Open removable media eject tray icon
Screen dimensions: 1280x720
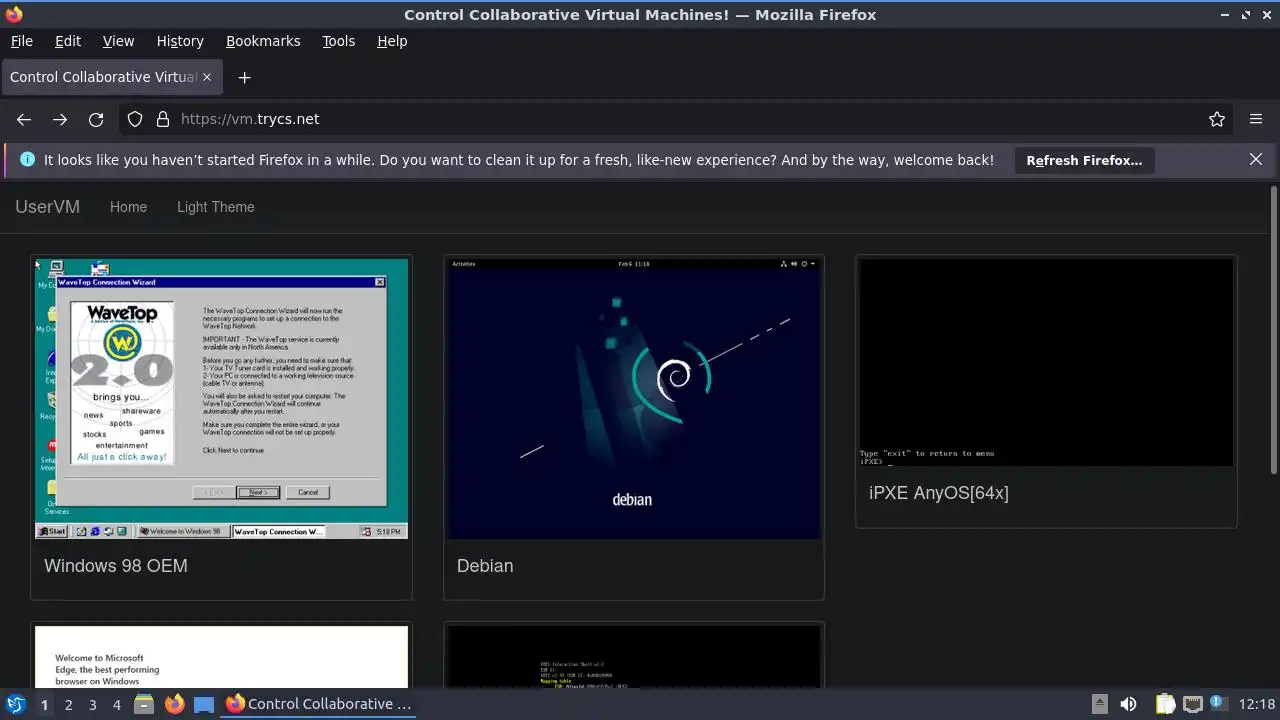coord(1099,704)
